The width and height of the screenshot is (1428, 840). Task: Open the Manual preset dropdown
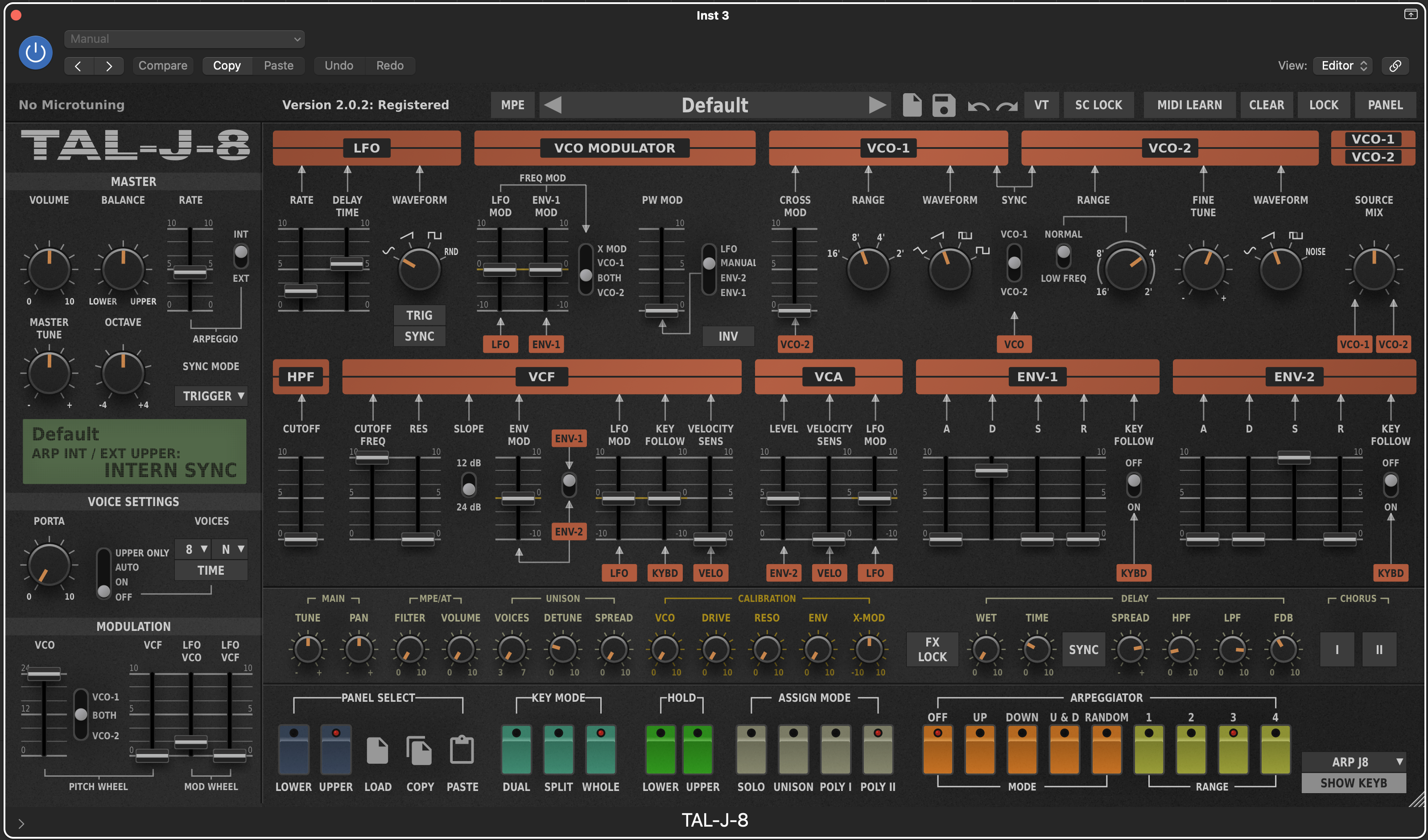click(x=184, y=39)
